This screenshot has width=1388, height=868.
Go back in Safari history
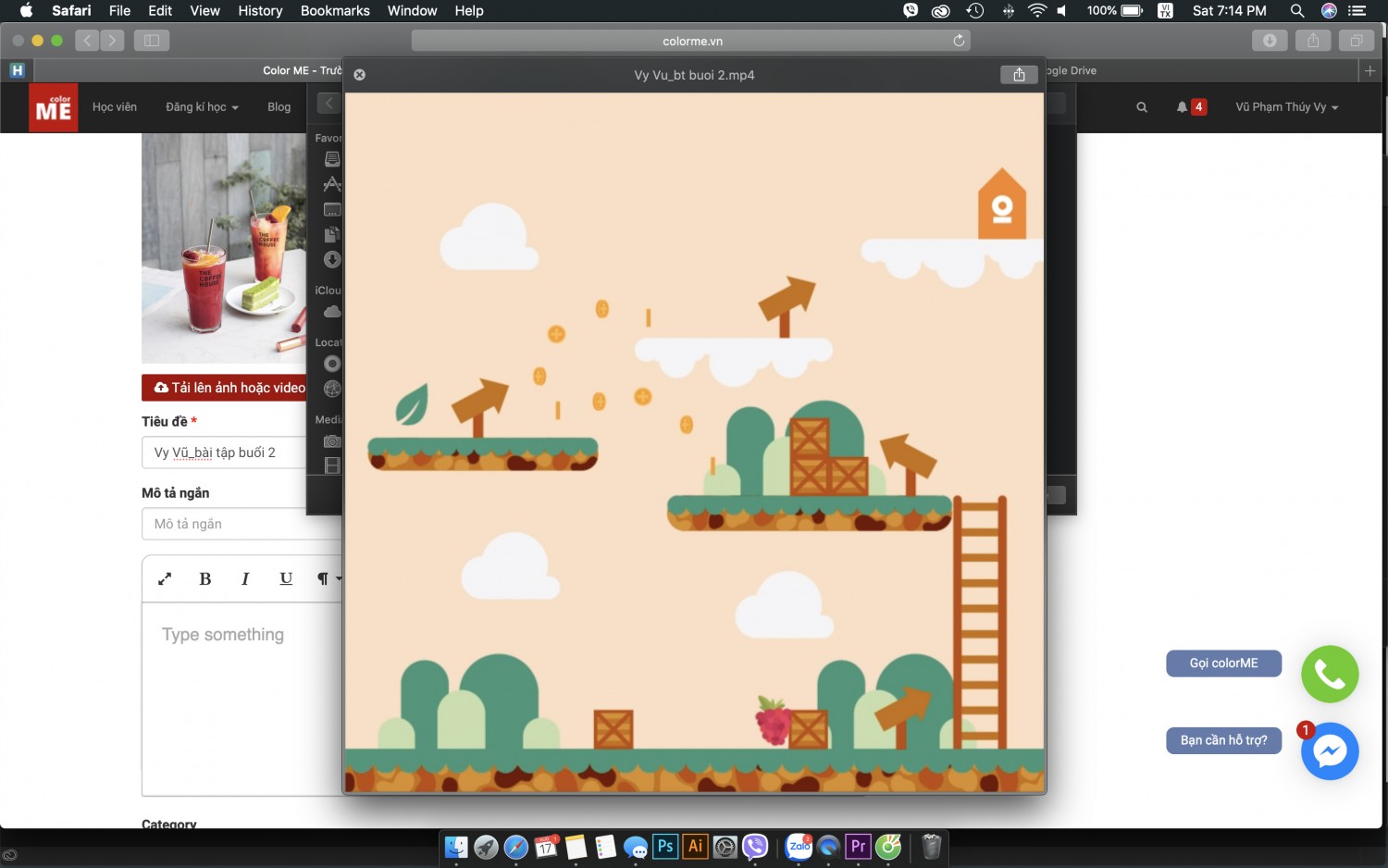tap(87, 41)
